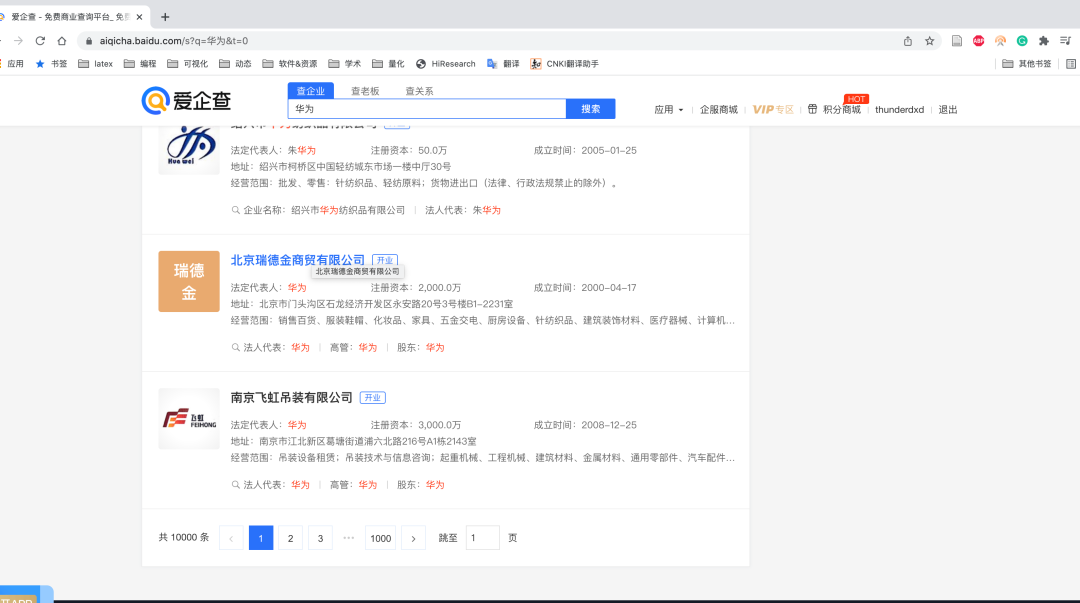
Task: Click the share icon in address bar
Action: click(x=907, y=41)
